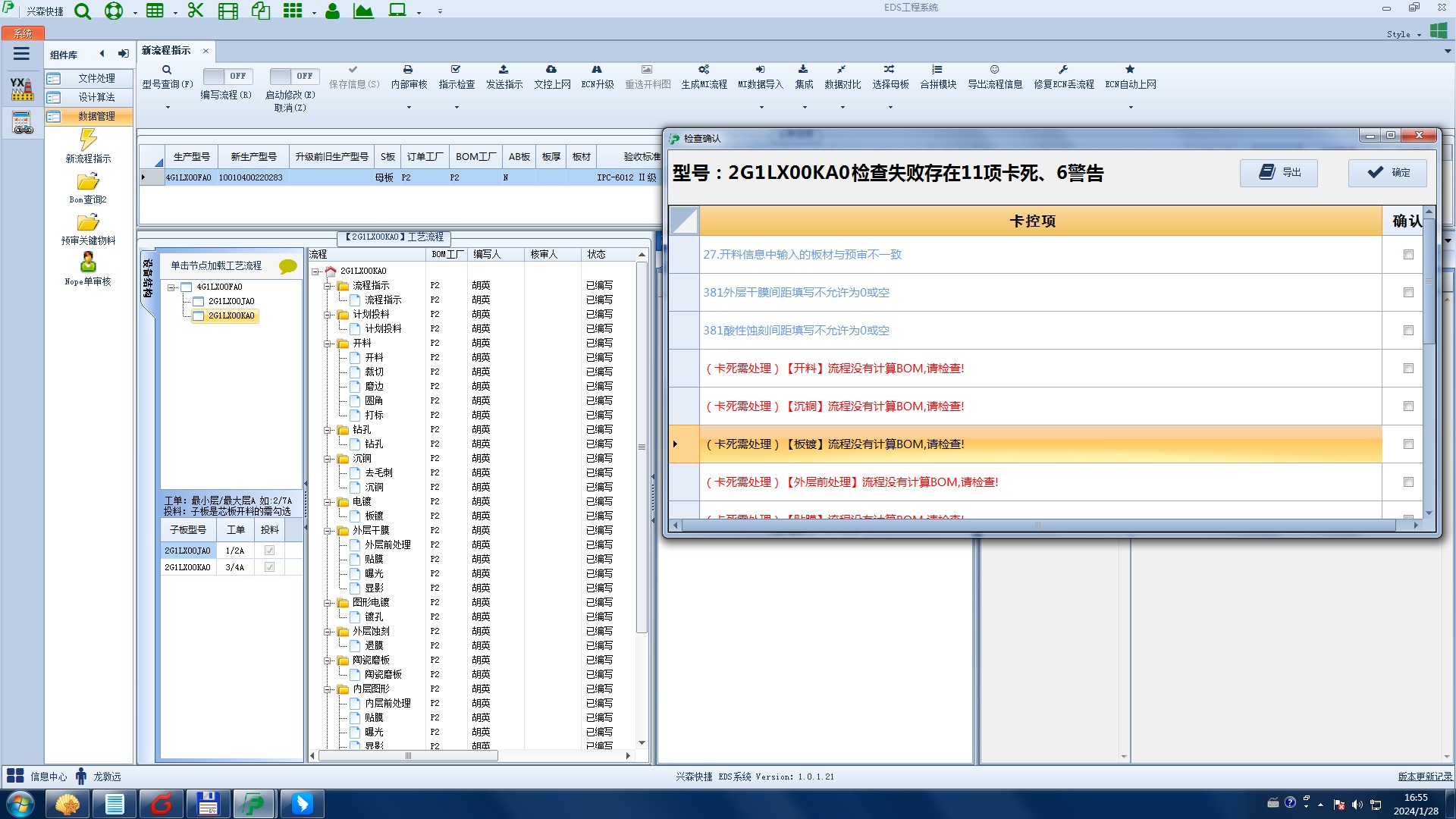
Task: Open dropdown arrow under 型号查询
Action: click(x=168, y=108)
